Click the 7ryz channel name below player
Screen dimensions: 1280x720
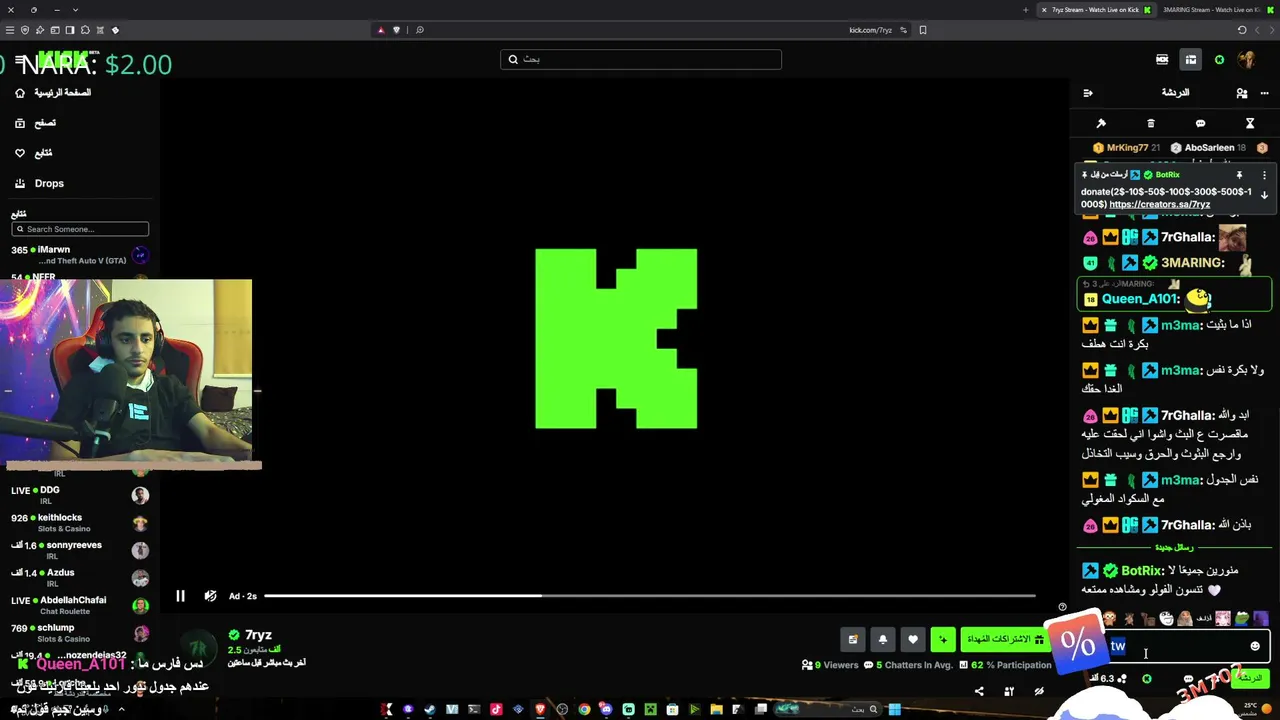click(x=259, y=635)
